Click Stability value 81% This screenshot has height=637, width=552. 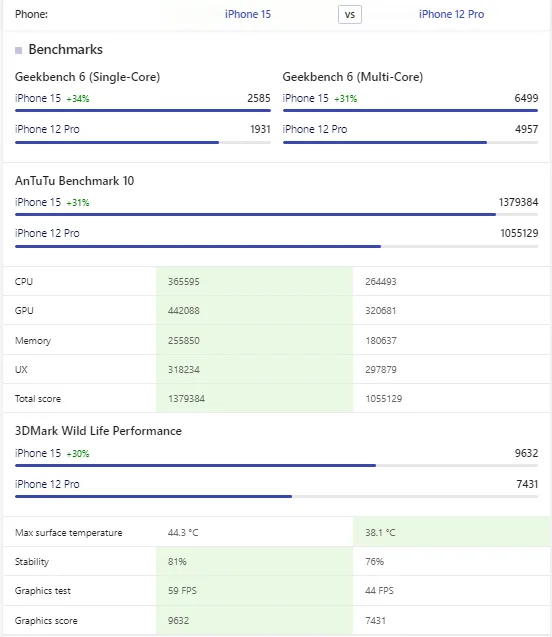click(177, 562)
